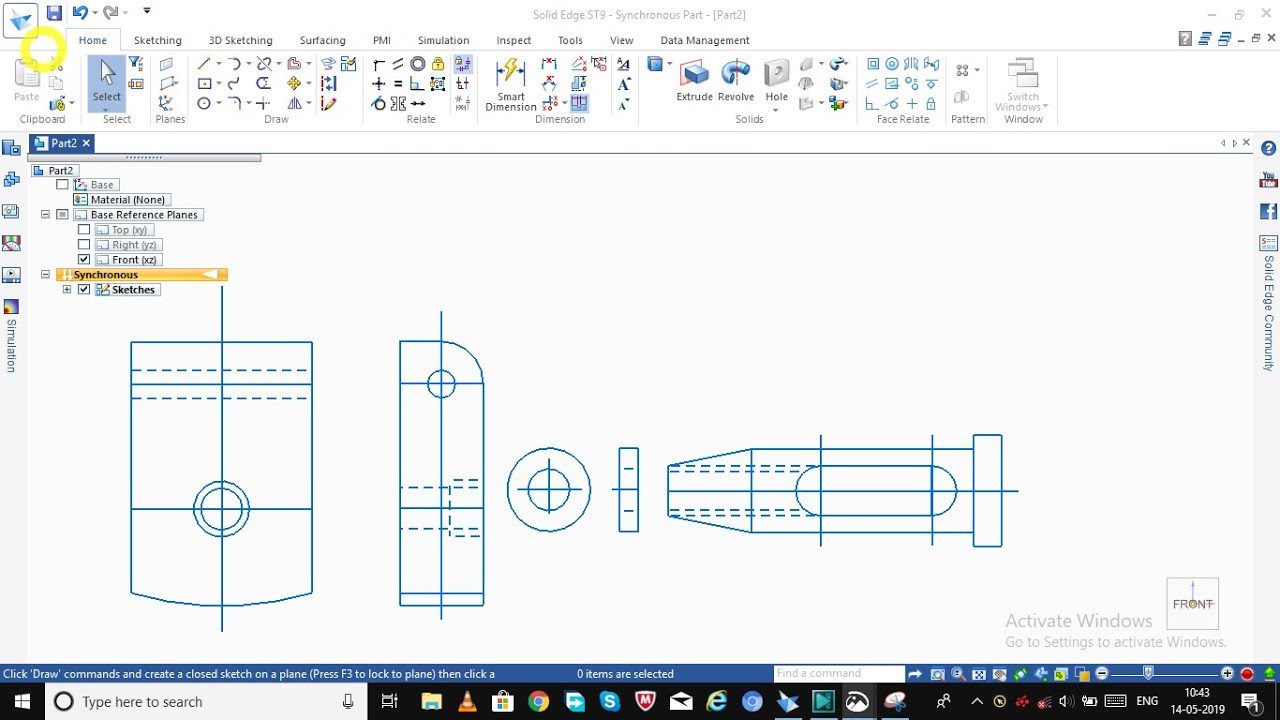
Task: Click the Circle draw tool
Action: coord(204,103)
